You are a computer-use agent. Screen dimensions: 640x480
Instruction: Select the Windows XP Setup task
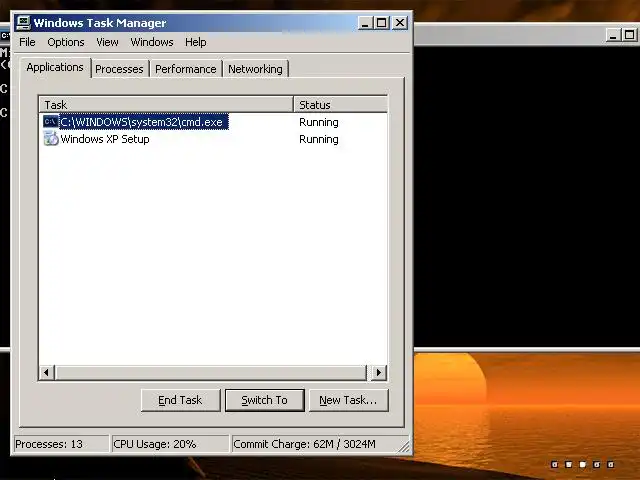[105, 139]
